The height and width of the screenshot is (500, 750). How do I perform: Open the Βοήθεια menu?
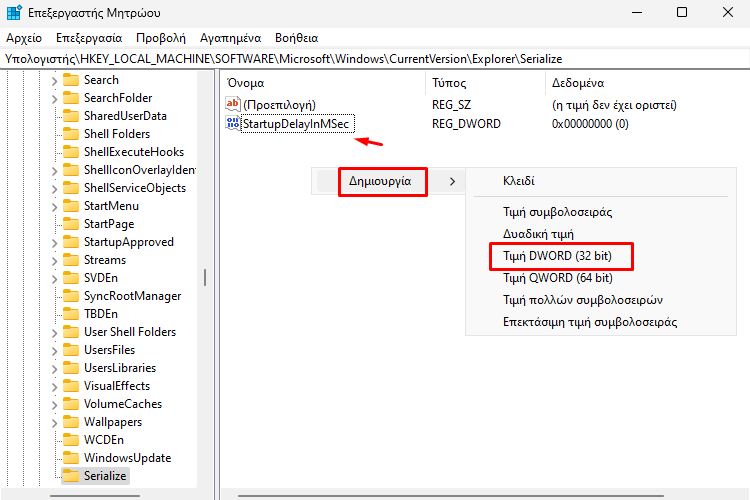click(297, 38)
